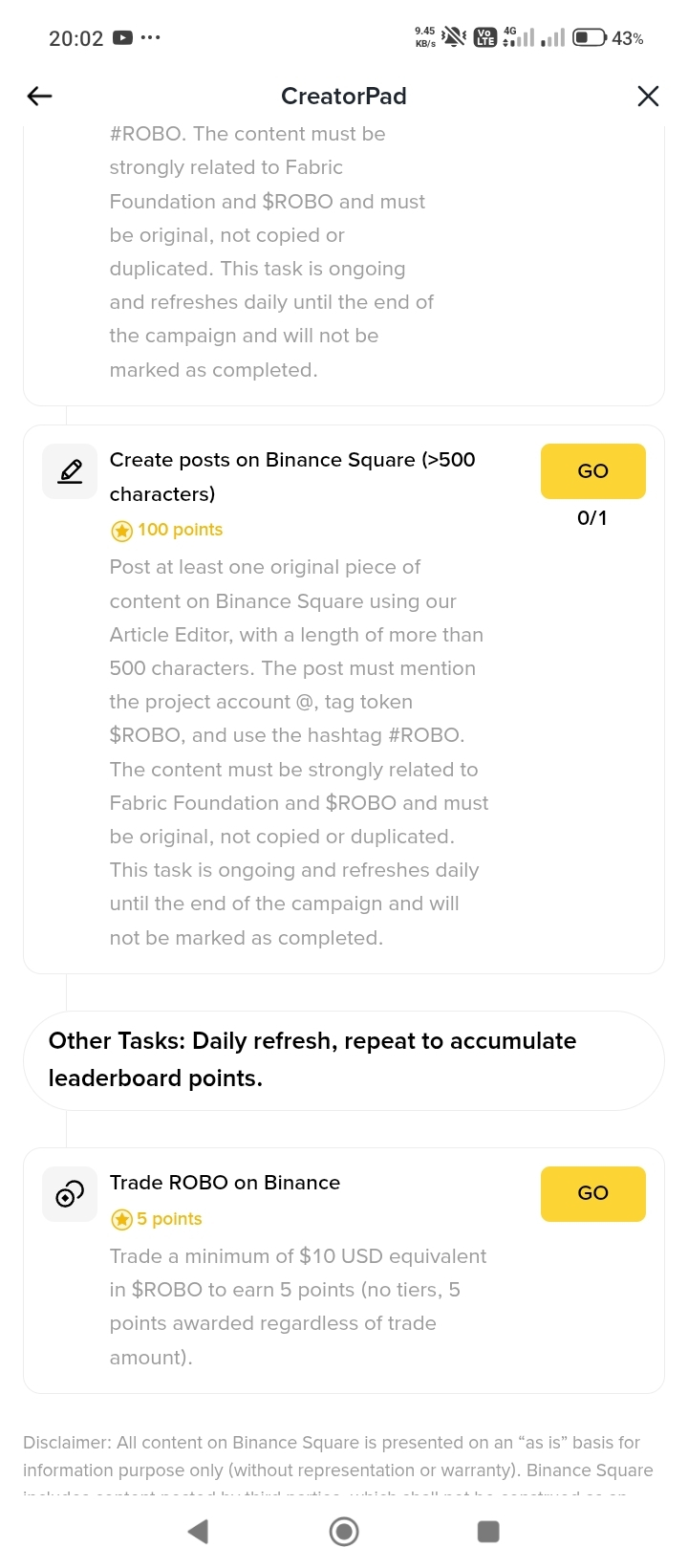Tap the star icon beside 5 points
The height and width of the screenshot is (1568, 688).
coord(122,1219)
